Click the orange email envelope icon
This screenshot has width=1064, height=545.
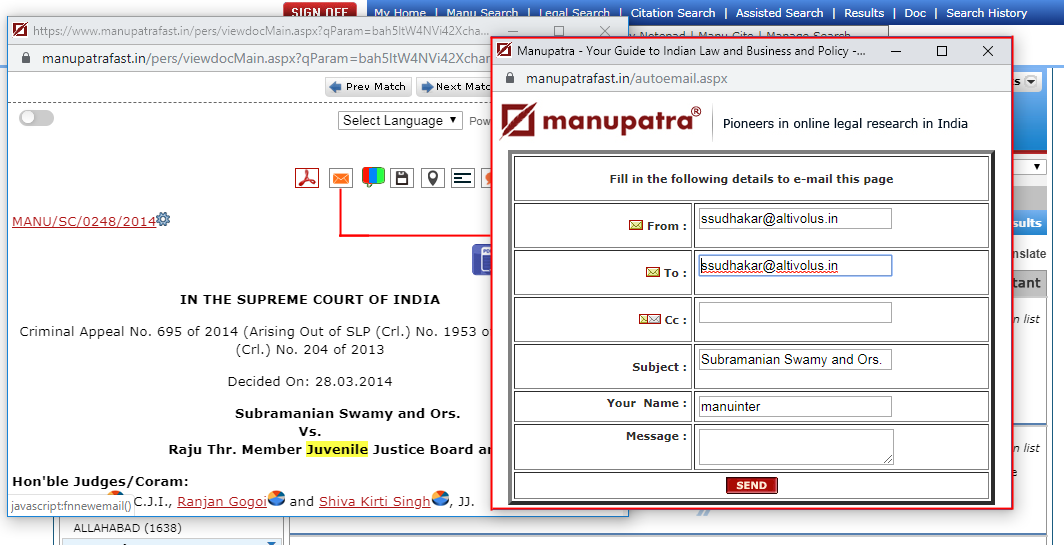click(x=341, y=178)
